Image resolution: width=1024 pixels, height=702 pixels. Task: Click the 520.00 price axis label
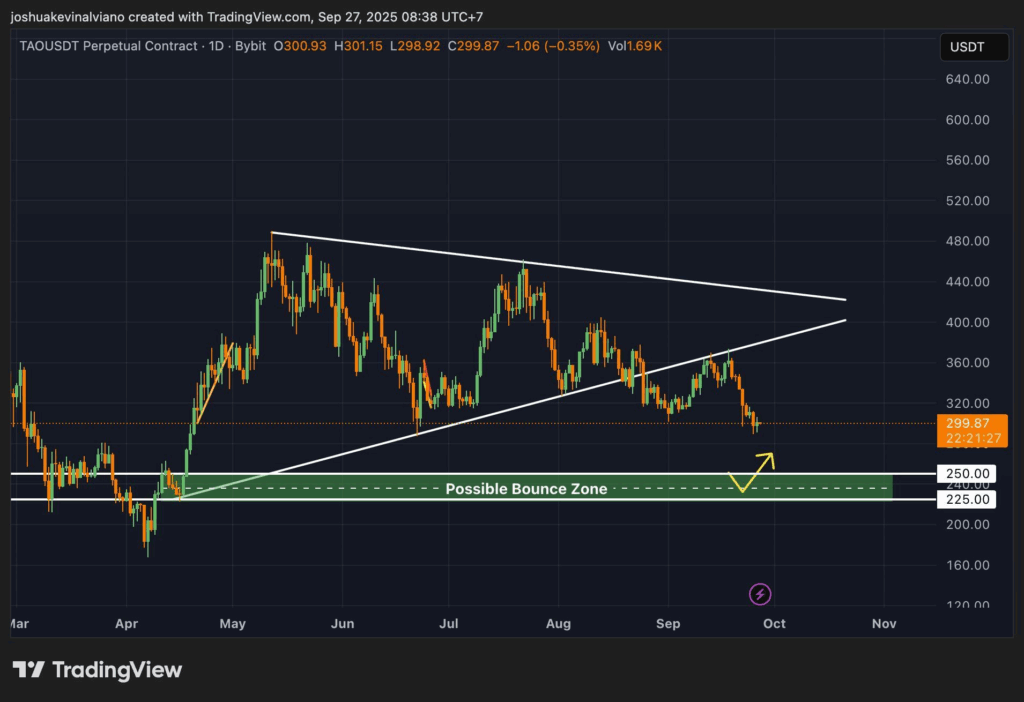tap(967, 200)
